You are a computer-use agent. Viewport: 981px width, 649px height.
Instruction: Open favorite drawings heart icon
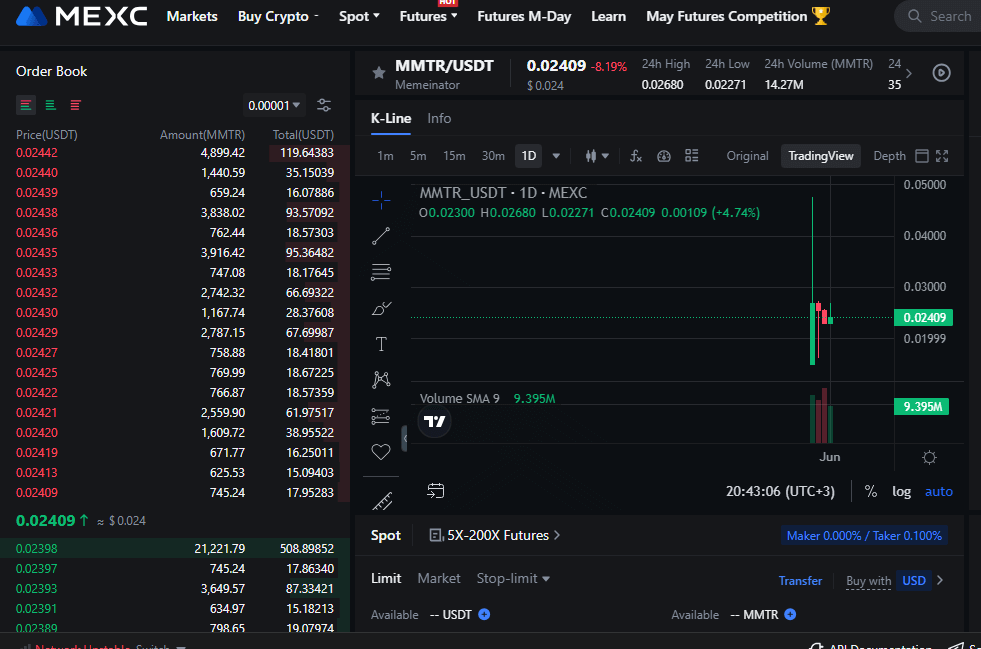tap(381, 451)
